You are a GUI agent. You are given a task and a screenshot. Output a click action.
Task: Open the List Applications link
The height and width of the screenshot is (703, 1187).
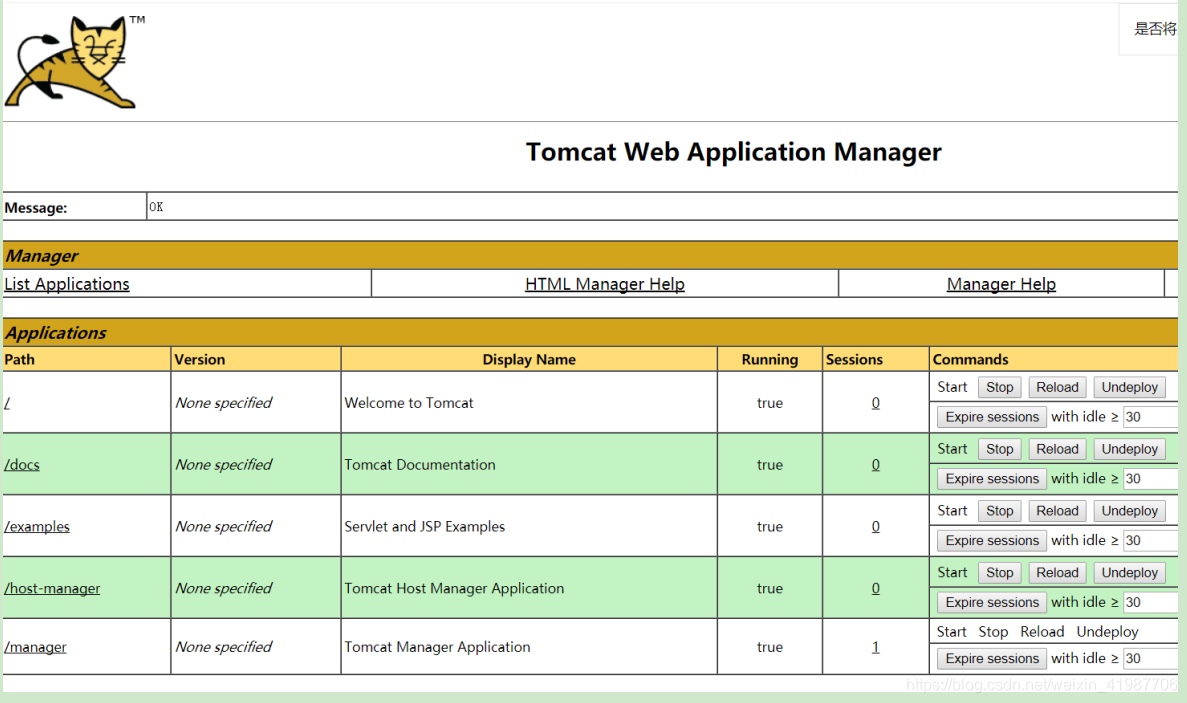coord(67,284)
